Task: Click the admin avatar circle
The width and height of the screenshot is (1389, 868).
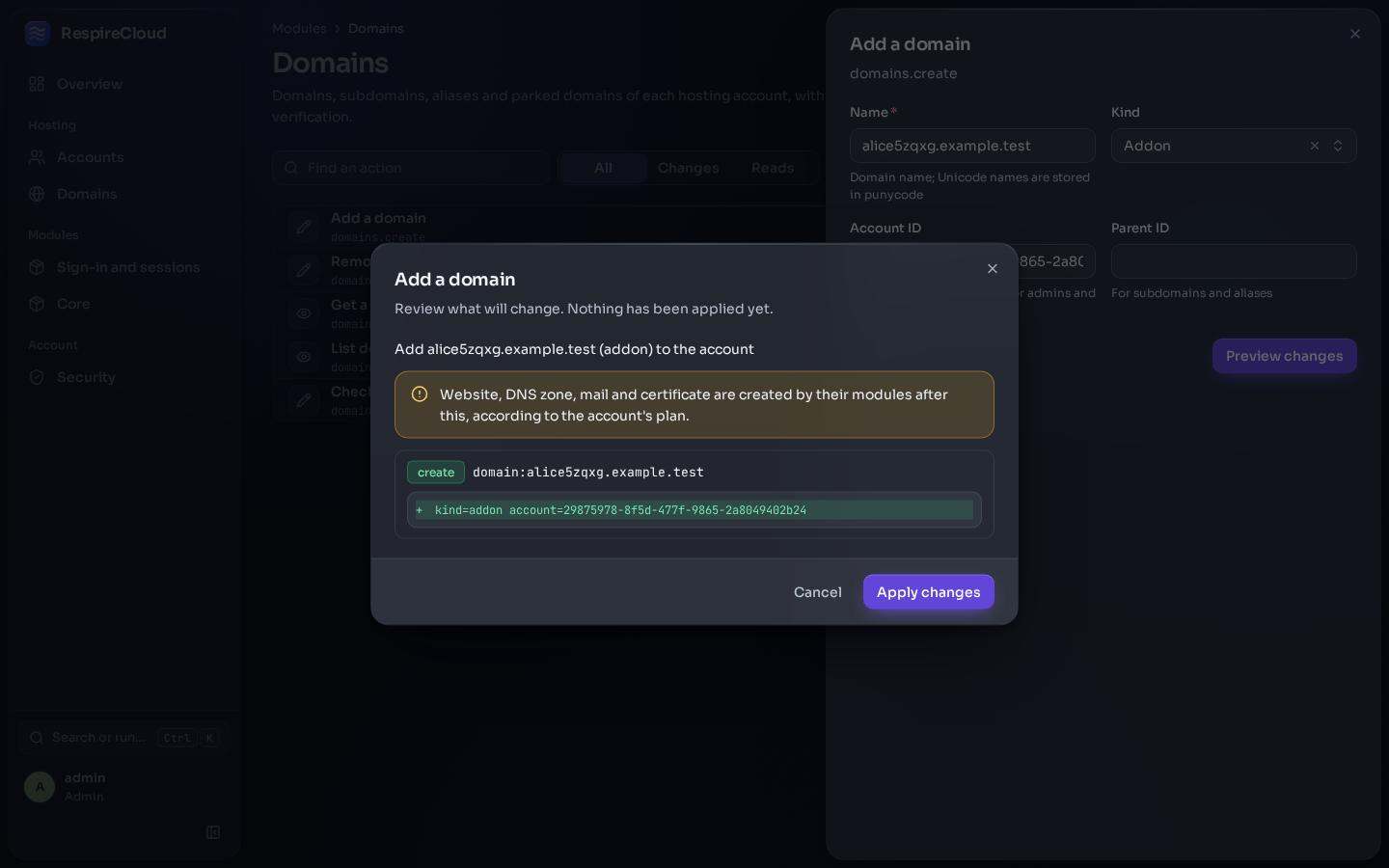Action: [40, 787]
